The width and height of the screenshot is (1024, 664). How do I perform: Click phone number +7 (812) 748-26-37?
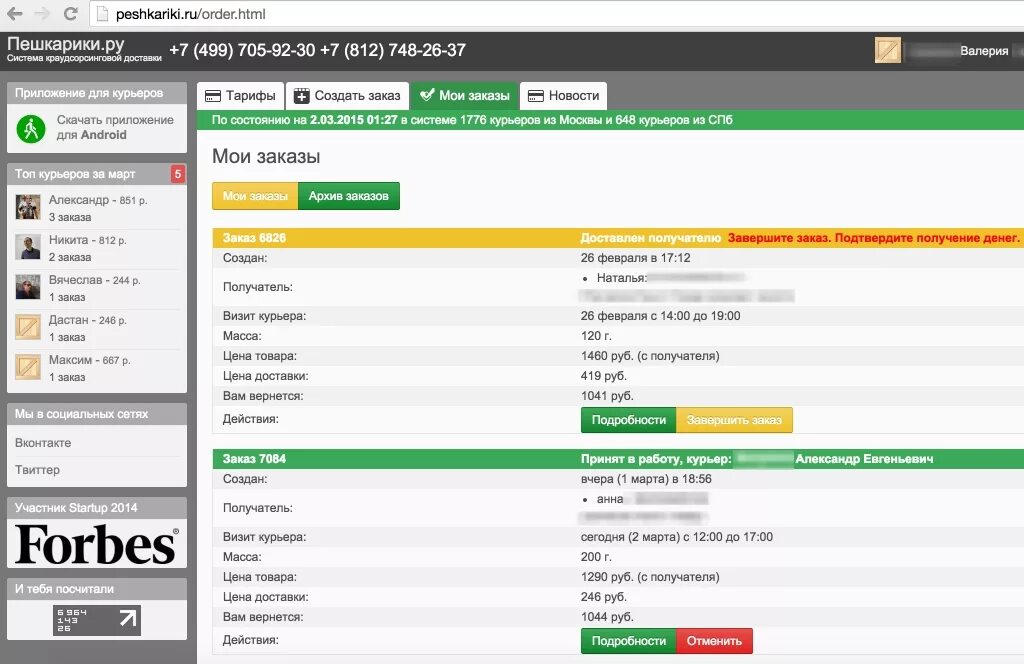click(392, 50)
